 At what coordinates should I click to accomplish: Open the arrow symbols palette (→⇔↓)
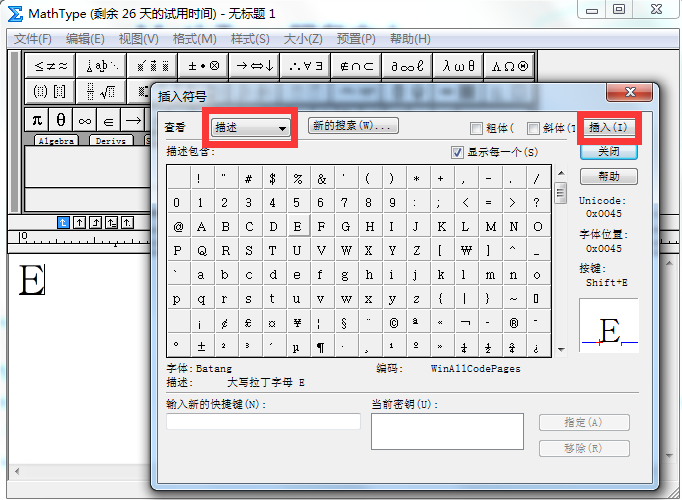pyautogui.click(x=254, y=66)
